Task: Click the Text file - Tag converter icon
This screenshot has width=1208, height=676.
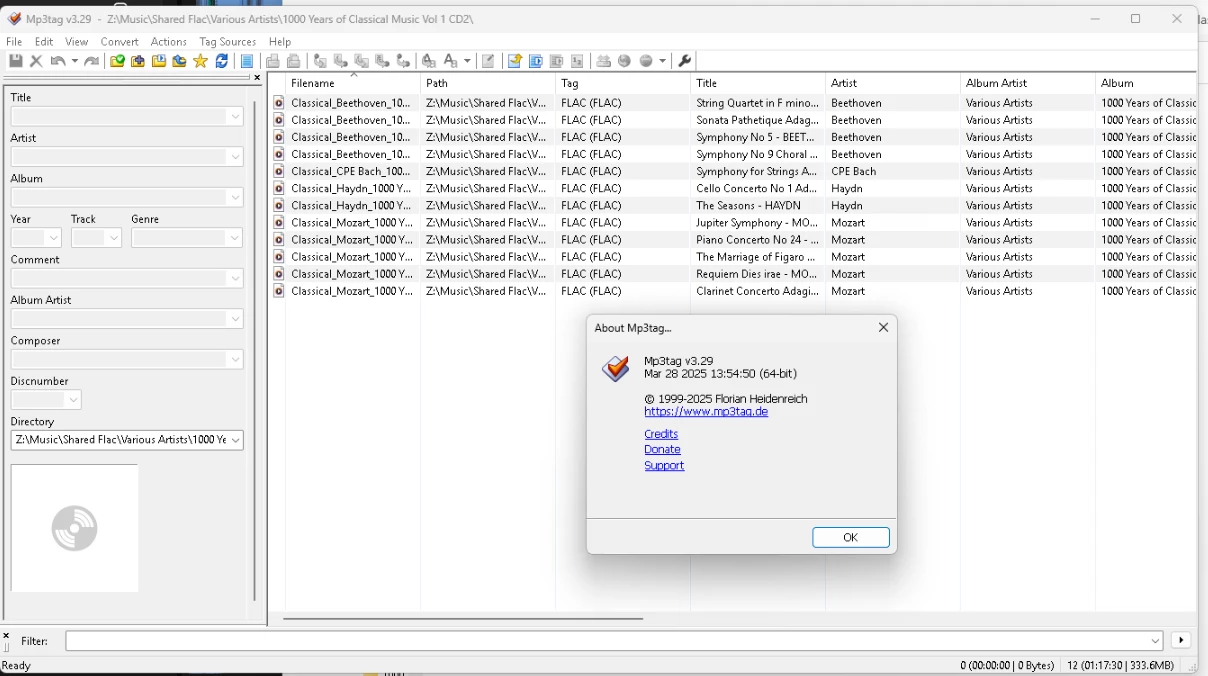Action: coord(382,61)
